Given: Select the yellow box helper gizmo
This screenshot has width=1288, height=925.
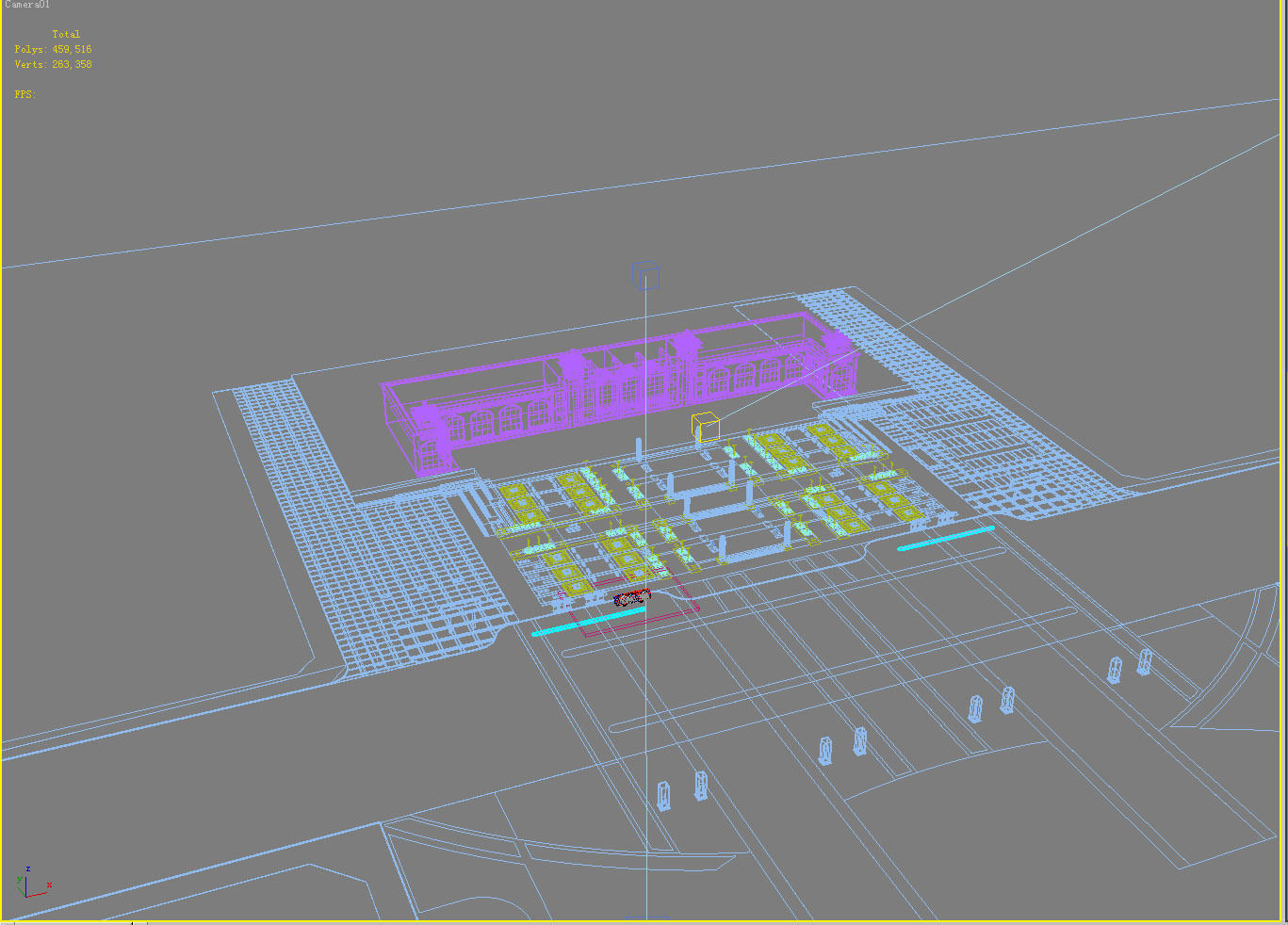Looking at the screenshot, I should point(705,428).
